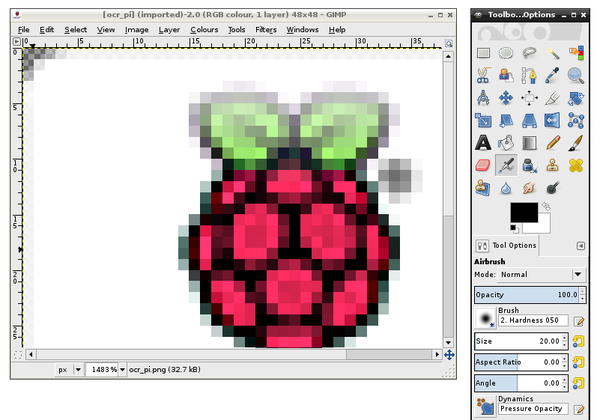This screenshot has height=420, width=600.
Task: Open the tool options tab menu arrow
Action: 580,246
